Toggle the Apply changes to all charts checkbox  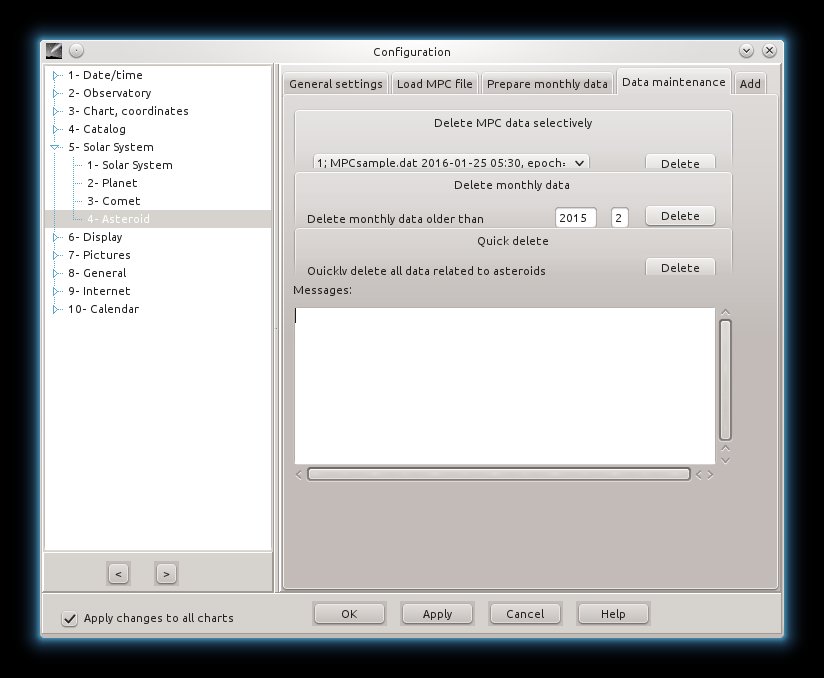tap(69, 619)
